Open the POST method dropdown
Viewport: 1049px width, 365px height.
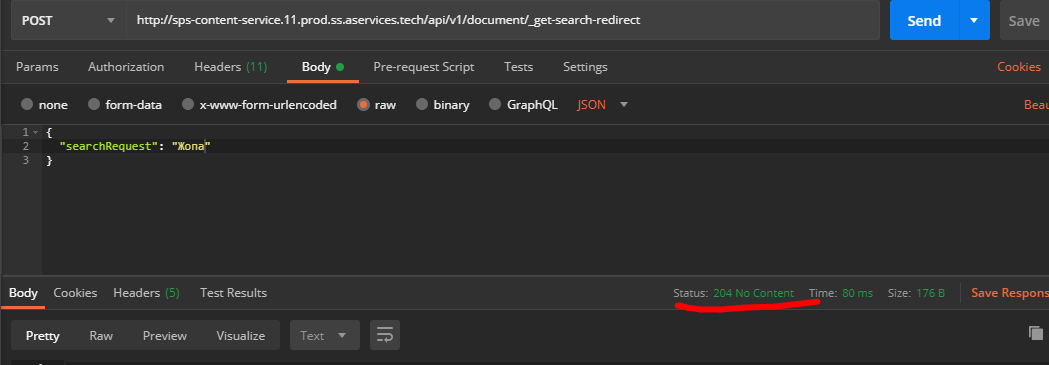click(68, 20)
